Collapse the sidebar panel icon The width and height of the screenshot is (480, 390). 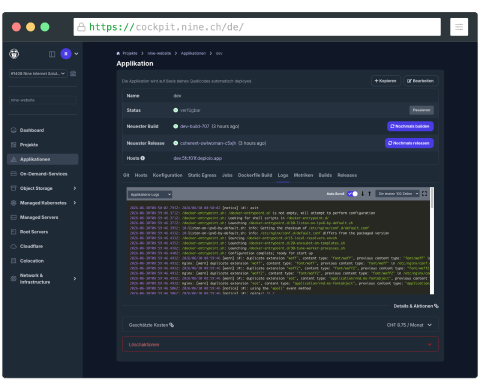52,54
